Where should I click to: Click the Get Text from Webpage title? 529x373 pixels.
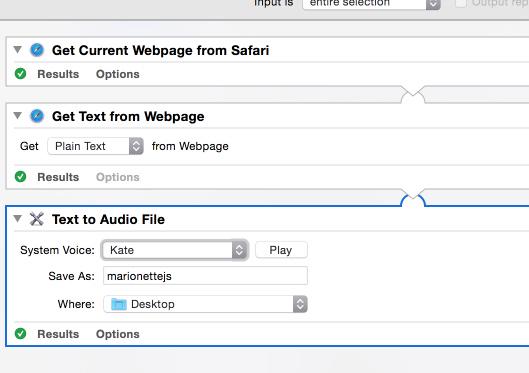[128, 117]
